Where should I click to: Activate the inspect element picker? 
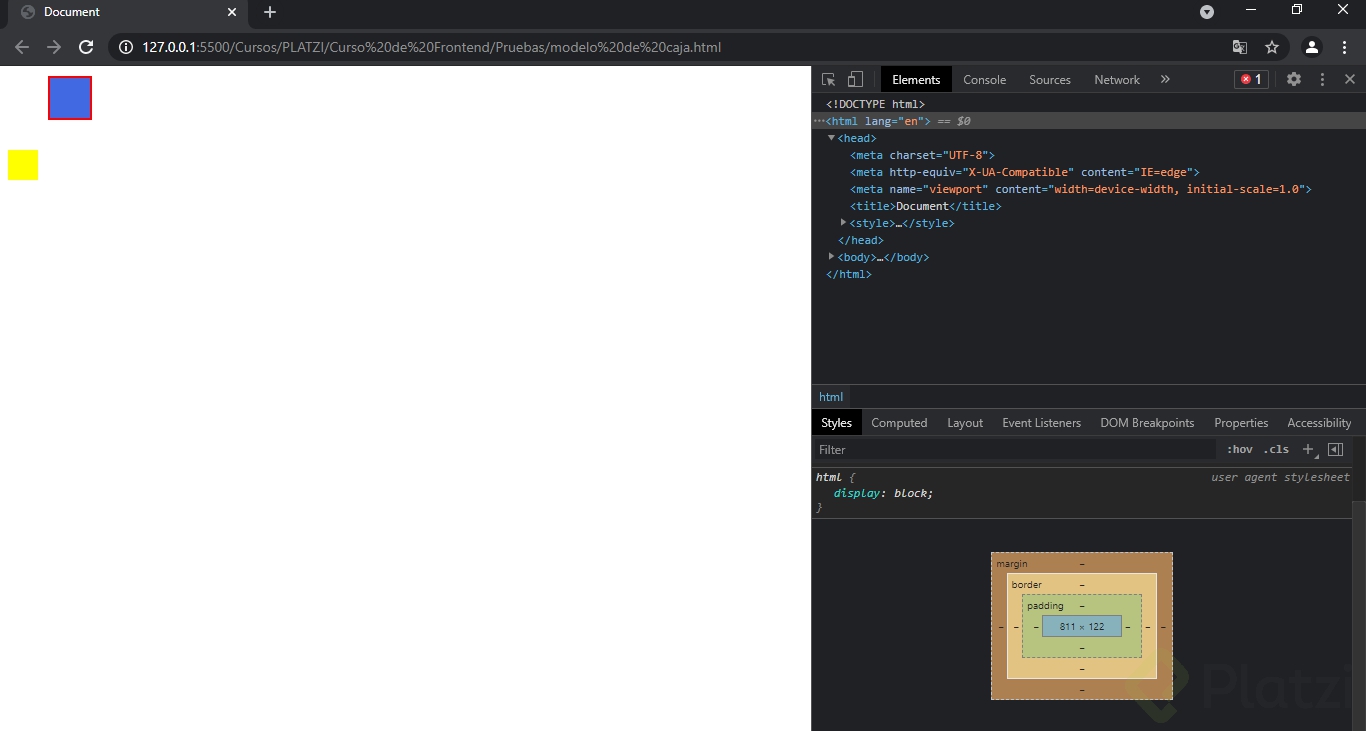(x=829, y=79)
